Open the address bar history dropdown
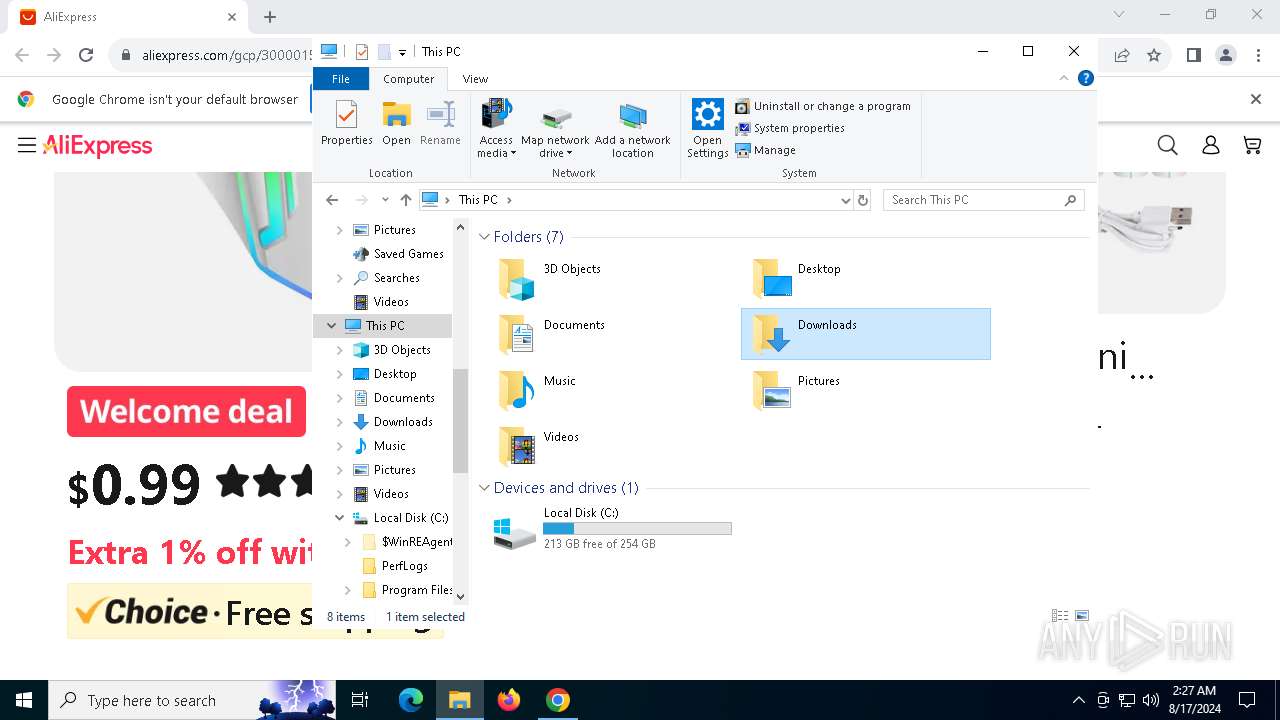The width and height of the screenshot is (1280, 720). click(846, 200)
